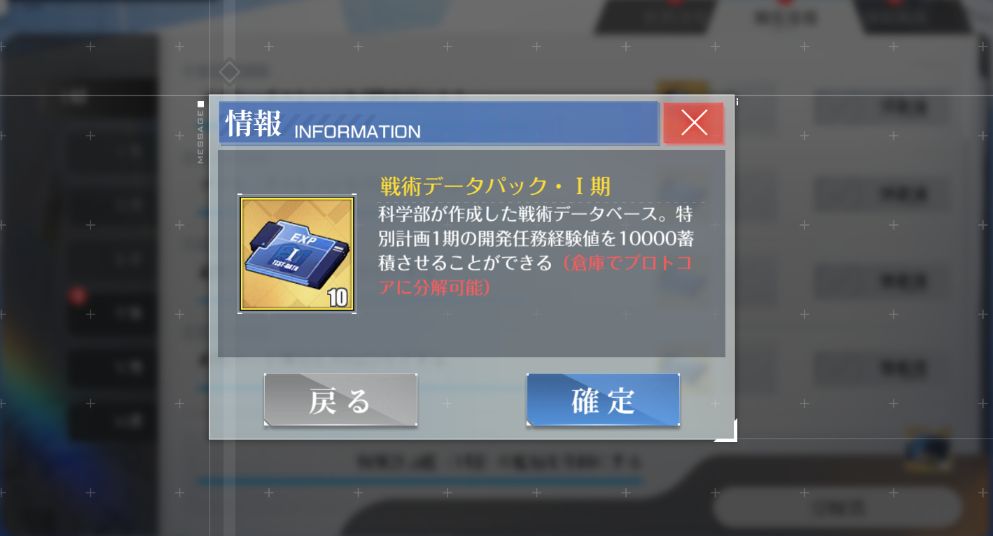Click the blurred pill button at bottom right
This screenshot has width=993, height=536.
[x=837, y=507]
